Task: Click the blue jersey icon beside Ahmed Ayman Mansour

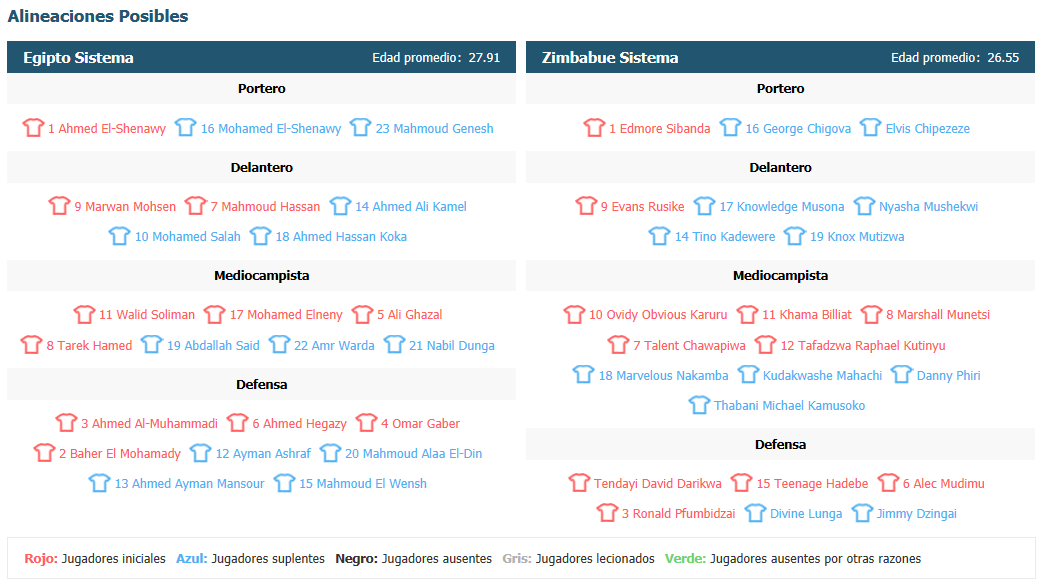Action: (99, 482)
